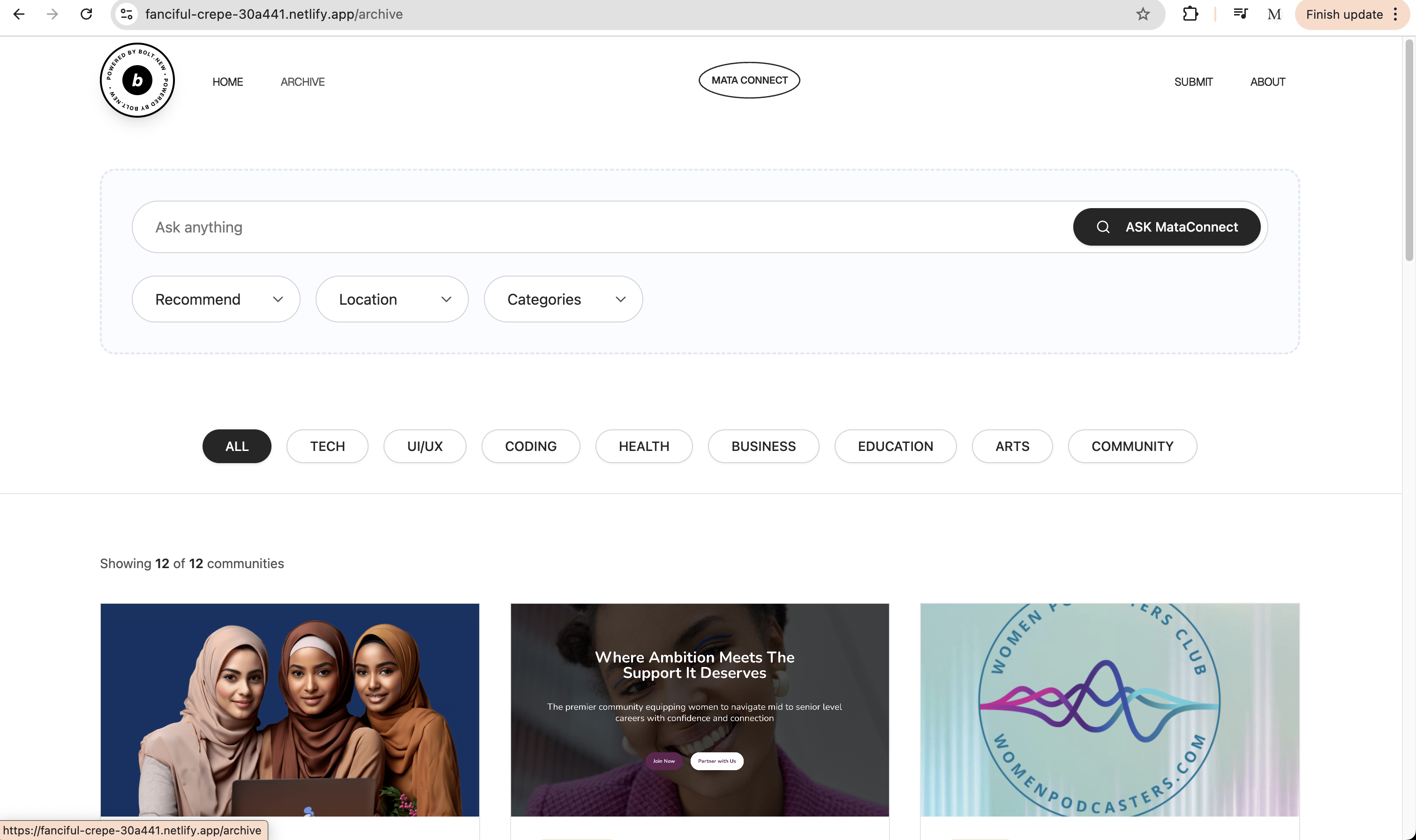Open the SUBMIT nav item
The width and height of the screenshot is (1416, 840).
tap(1193, 82)
